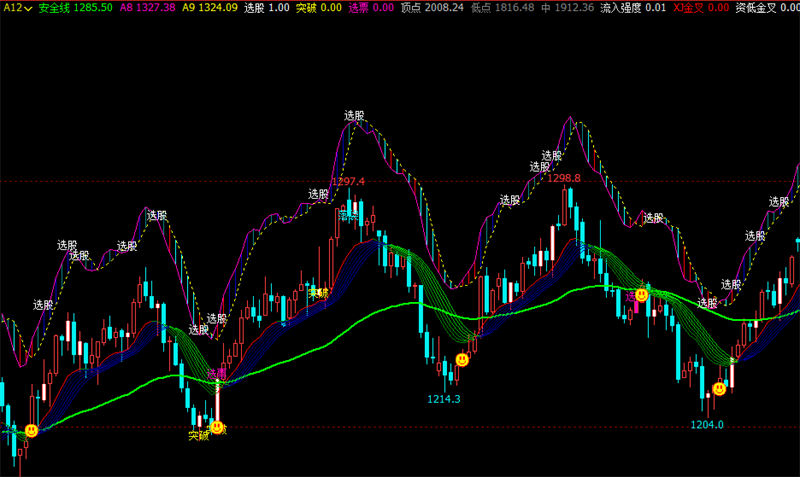Click the smiley on the green safety line
This screenshot has height=477, width=800.
pos(642,294)
